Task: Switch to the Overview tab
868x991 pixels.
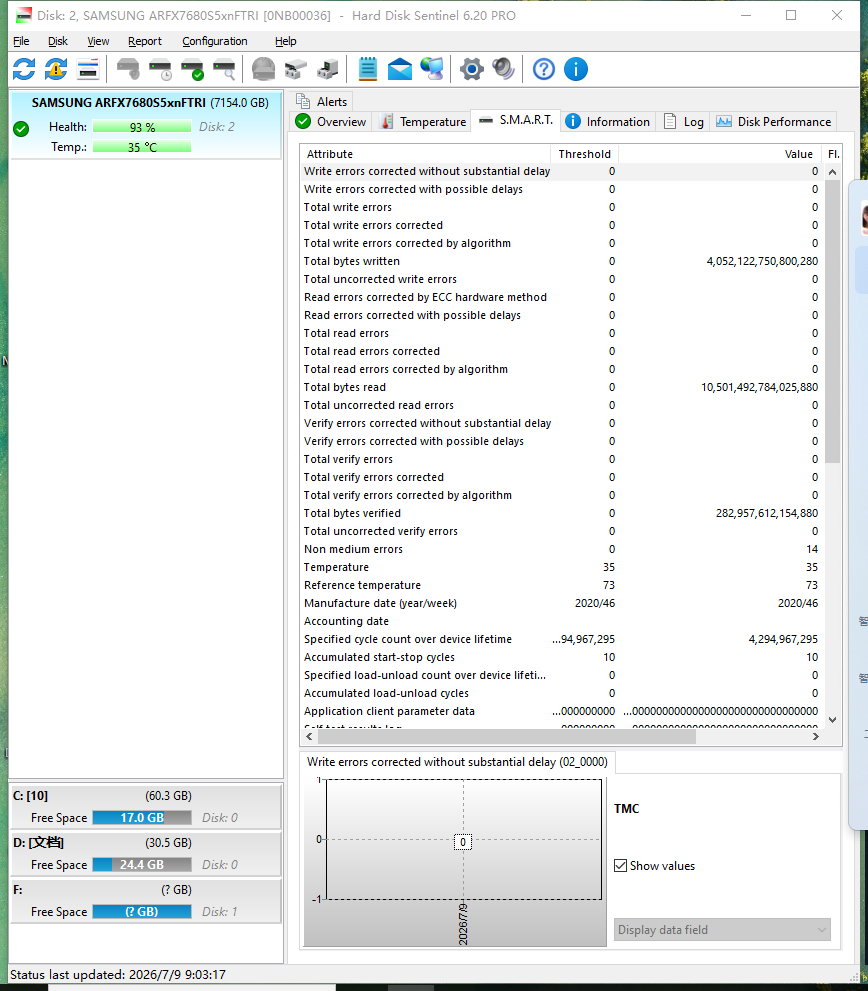Action: [x=331, y=121]
